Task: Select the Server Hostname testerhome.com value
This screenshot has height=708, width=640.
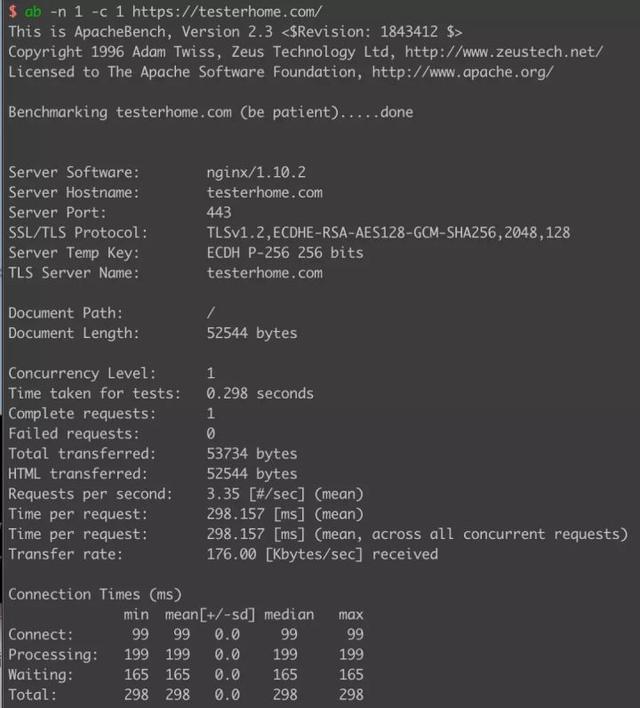Action: [x=265, y=192]
